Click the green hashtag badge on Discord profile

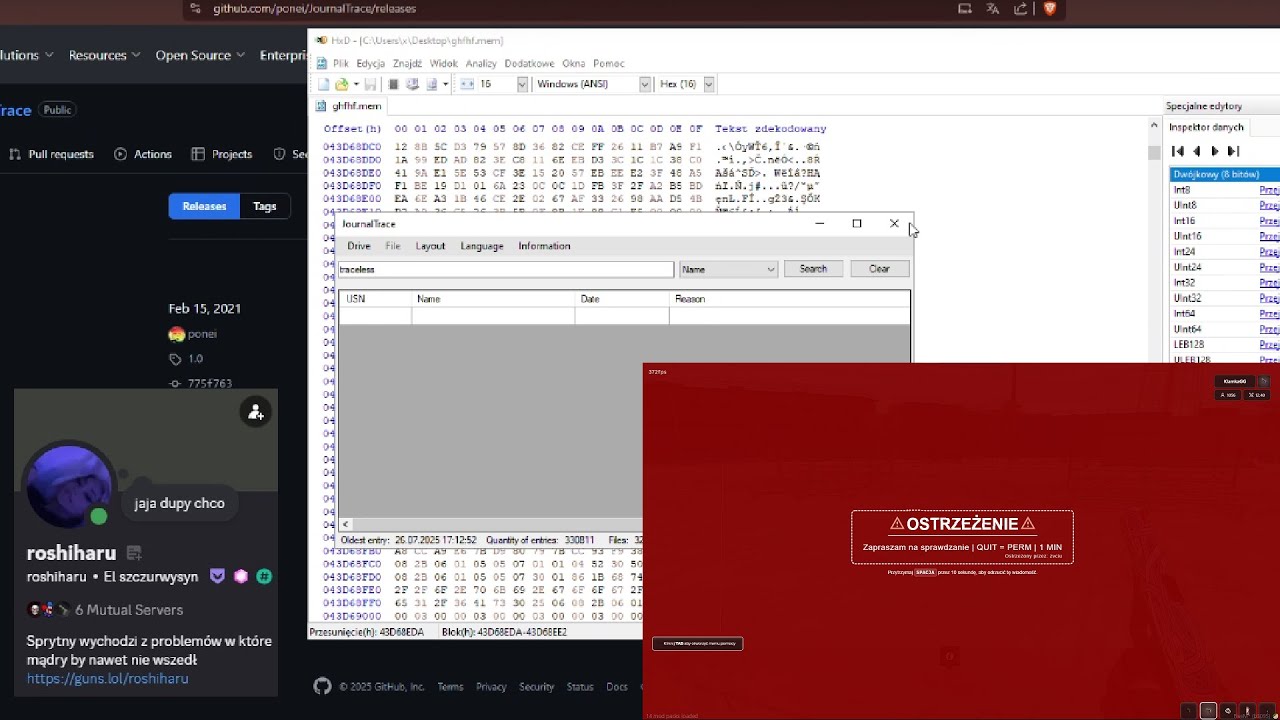(264, 576)
